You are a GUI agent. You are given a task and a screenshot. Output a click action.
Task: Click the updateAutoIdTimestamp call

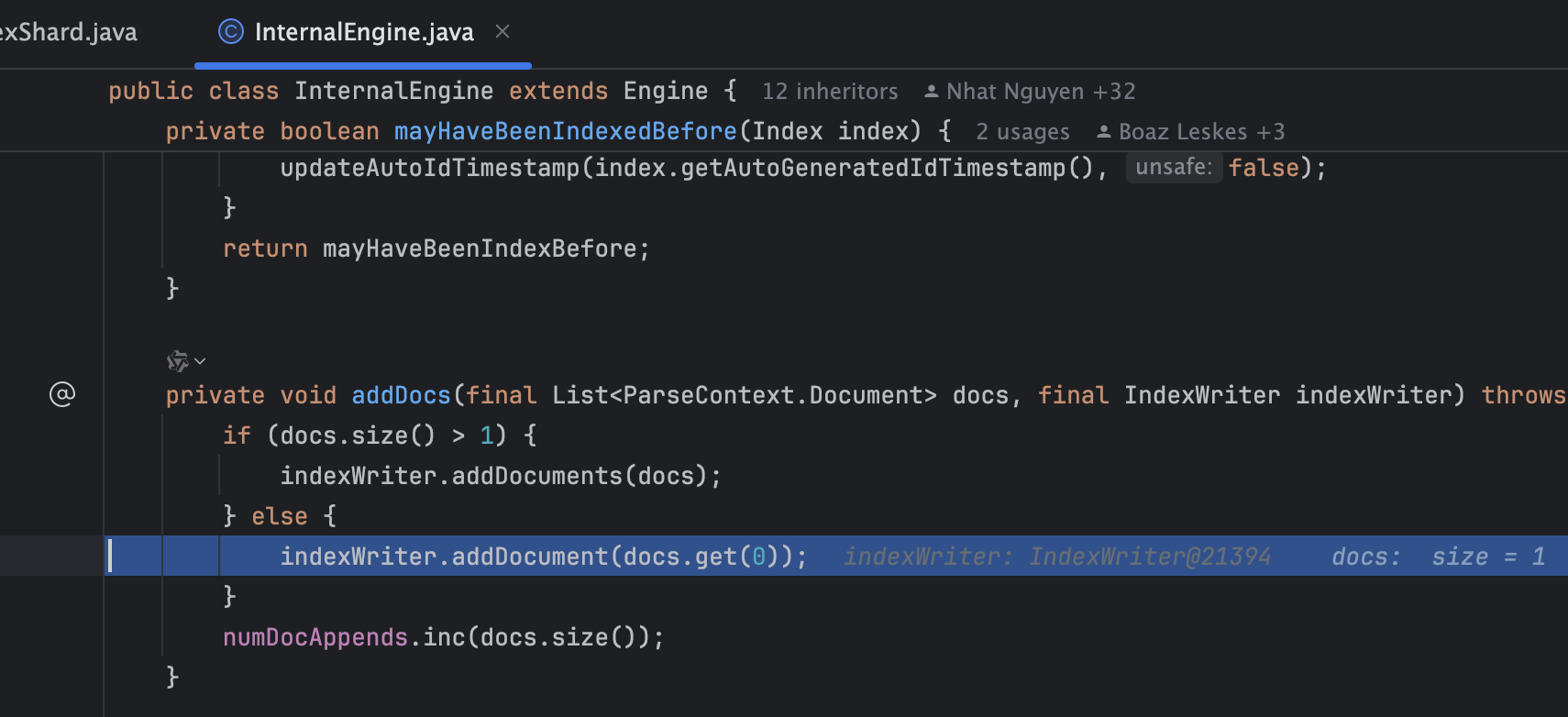[429, 168]
